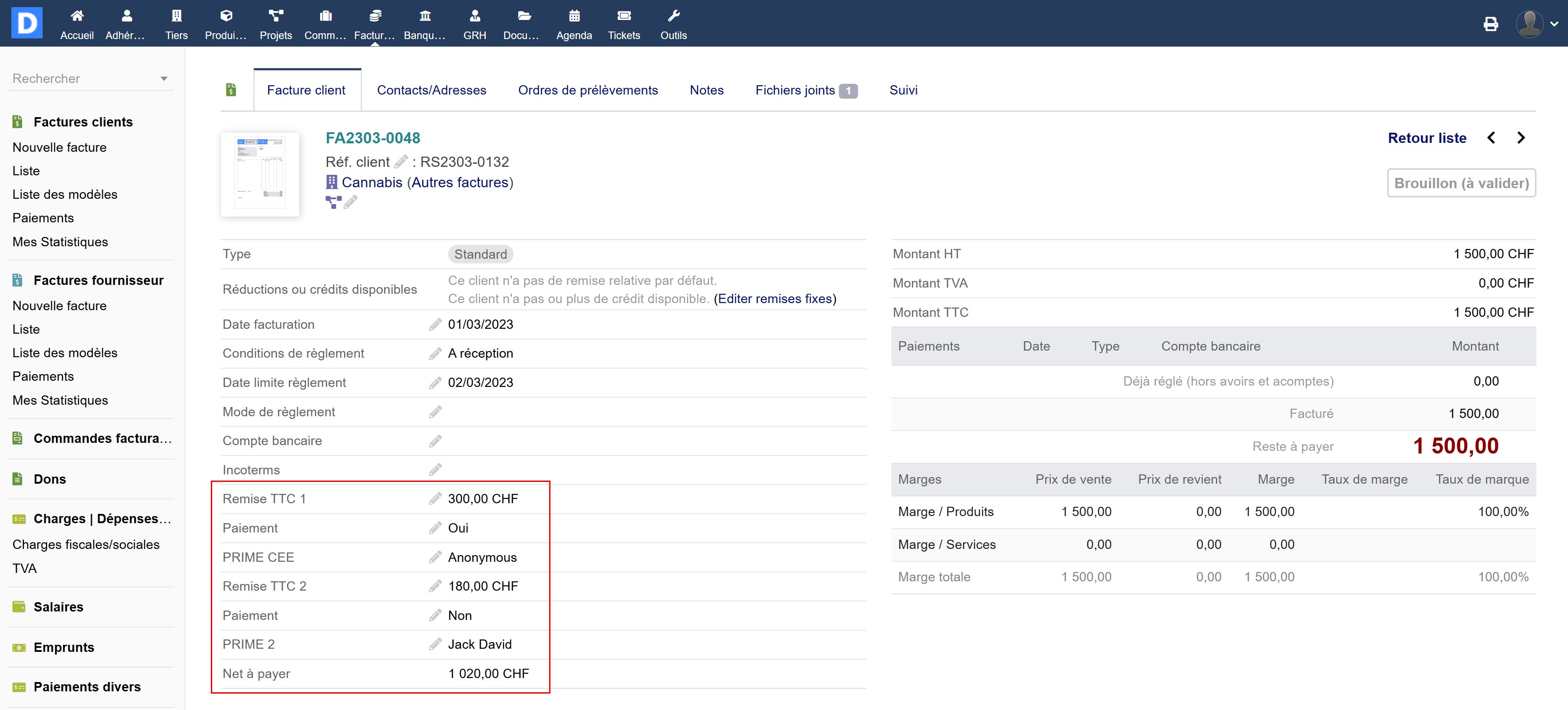Go to previous invoice arrow
Viewport: 1568px width, 710px height.
[1491, 138]
